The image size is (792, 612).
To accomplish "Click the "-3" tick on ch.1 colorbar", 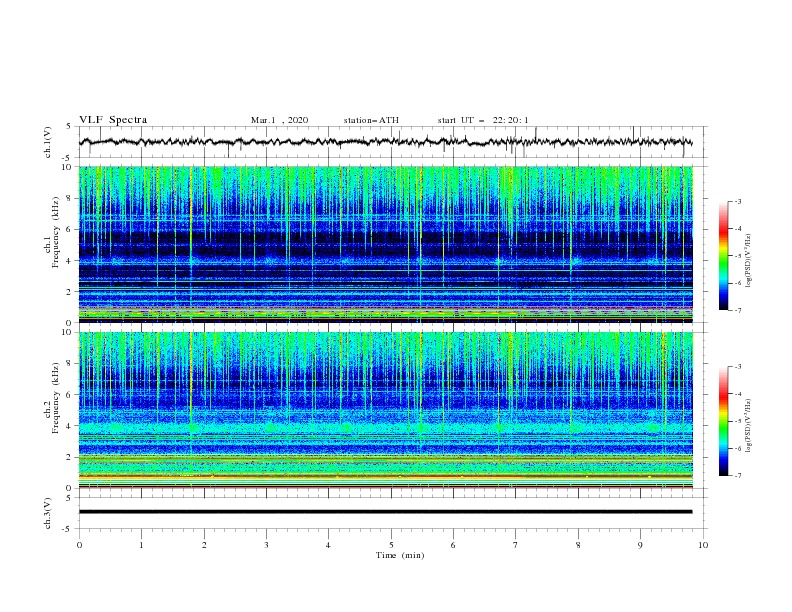I will [x=738, y=201].
